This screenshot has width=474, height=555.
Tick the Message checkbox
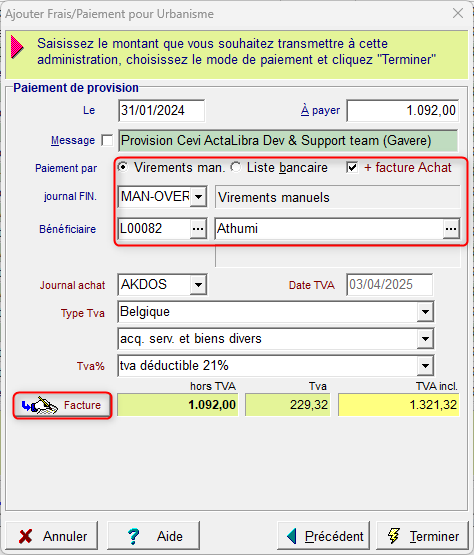[x=107, y=140]
